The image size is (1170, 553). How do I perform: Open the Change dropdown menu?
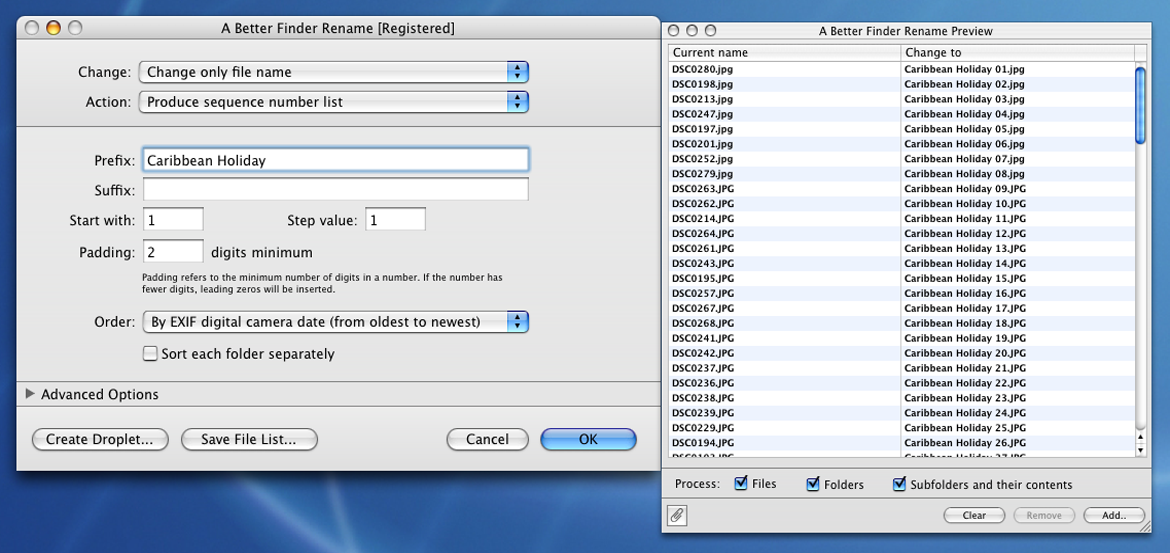[334, 72]
